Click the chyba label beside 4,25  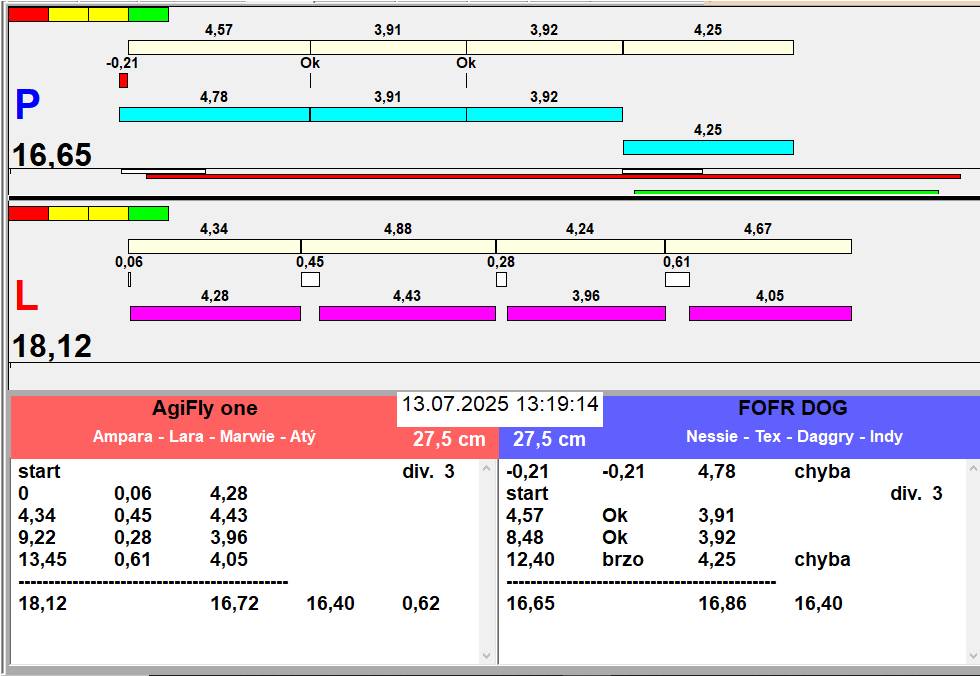pos(822,559)
